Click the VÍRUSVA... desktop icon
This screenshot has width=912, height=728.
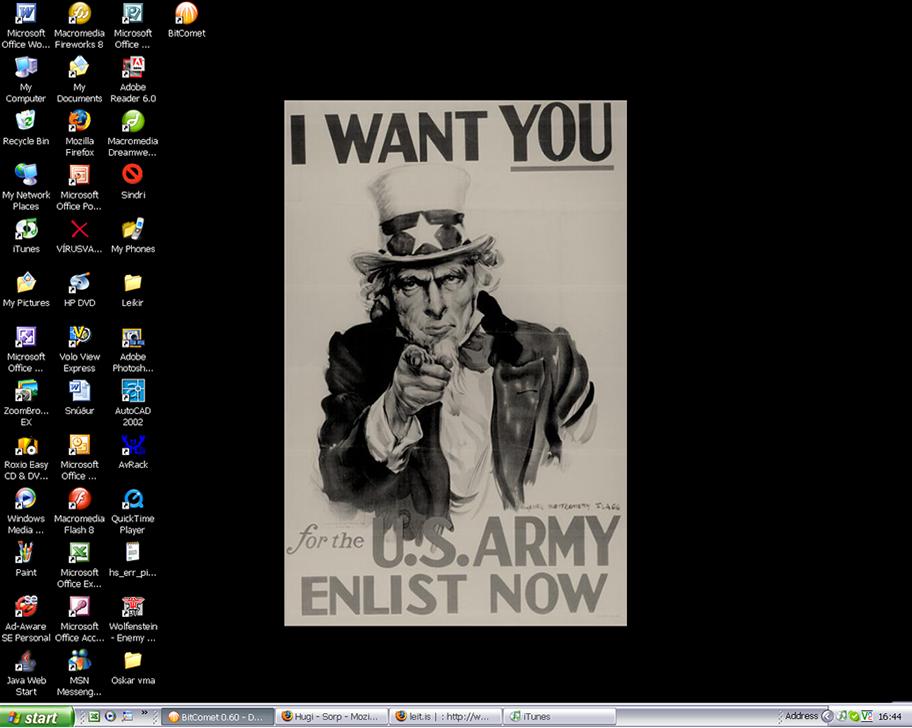pyautogui.click(x=79, y=237)
